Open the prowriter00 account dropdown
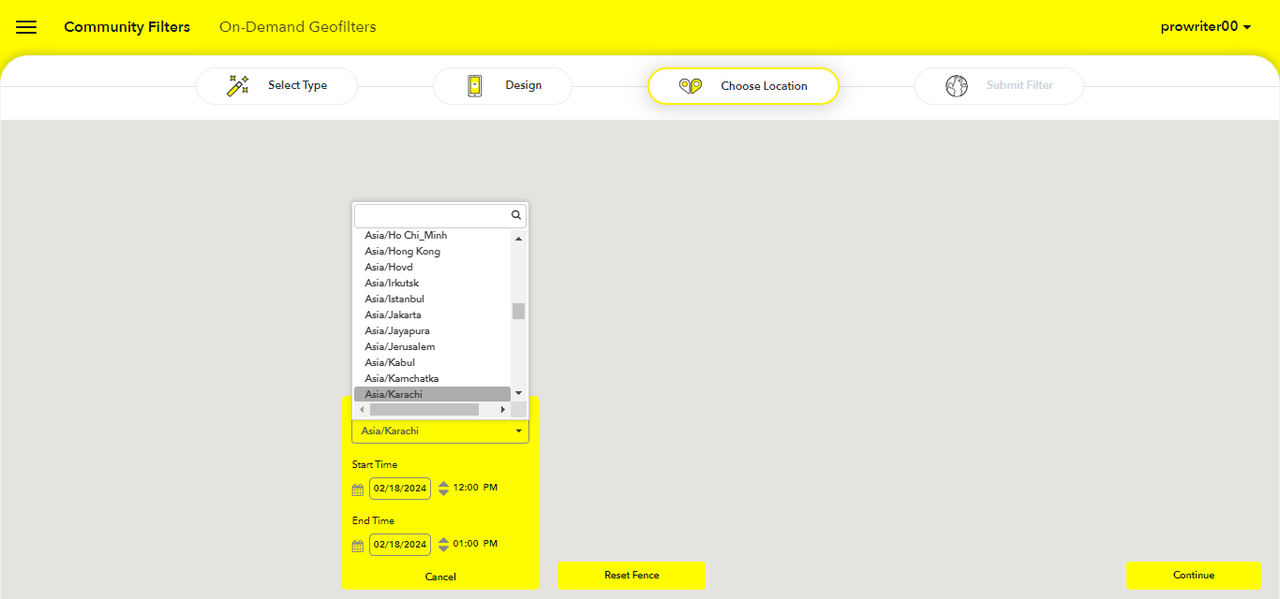Screen dimensions: 1280x599 [x=1206, y=27]
